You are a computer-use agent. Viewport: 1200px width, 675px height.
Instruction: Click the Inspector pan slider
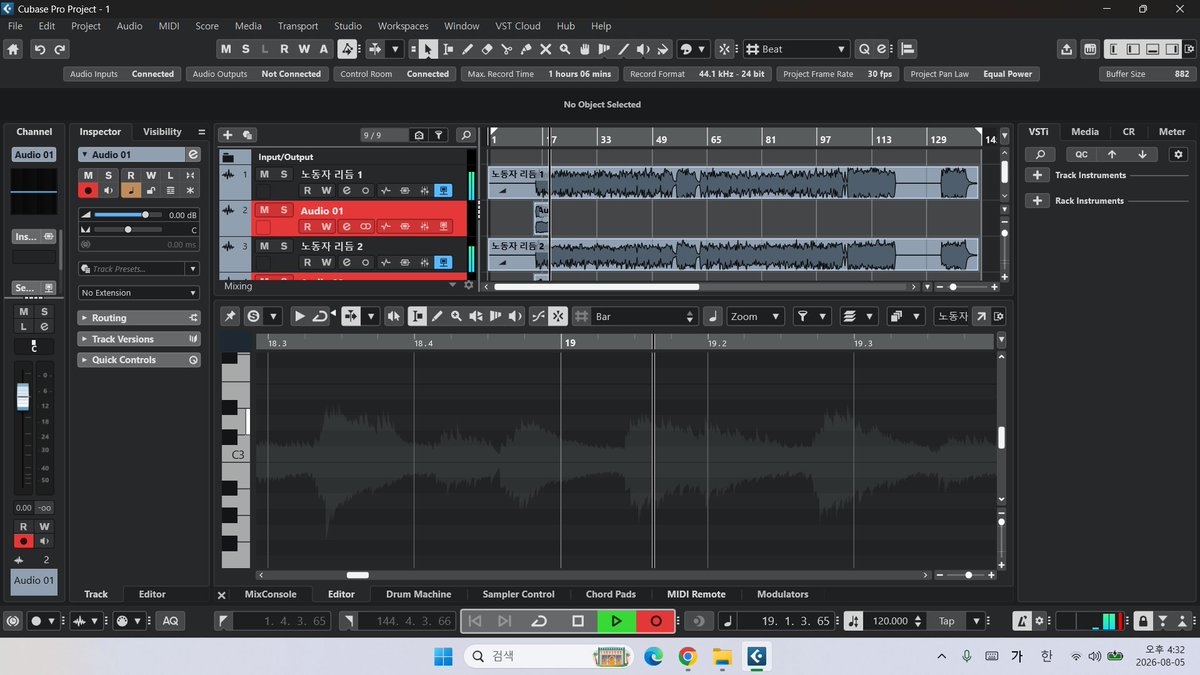coord(128,230)
